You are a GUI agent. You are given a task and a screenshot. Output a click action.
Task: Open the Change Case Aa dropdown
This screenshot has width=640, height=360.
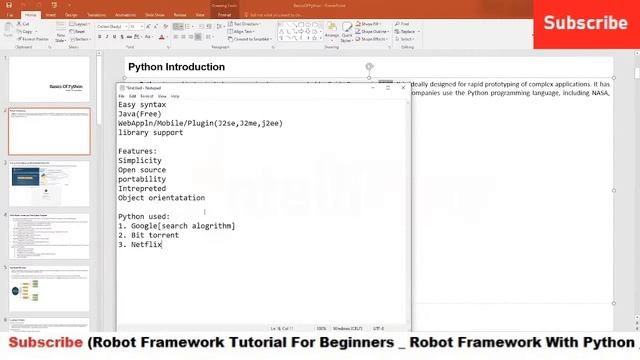(x=149, y=37)
